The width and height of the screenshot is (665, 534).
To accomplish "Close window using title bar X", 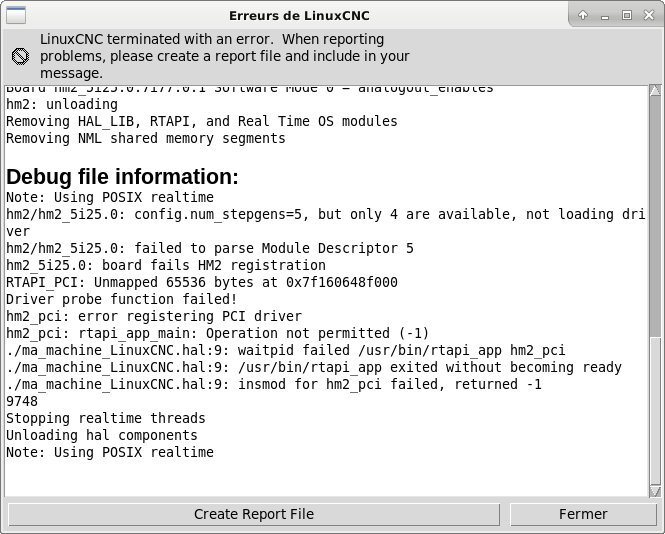I will 649,15.
